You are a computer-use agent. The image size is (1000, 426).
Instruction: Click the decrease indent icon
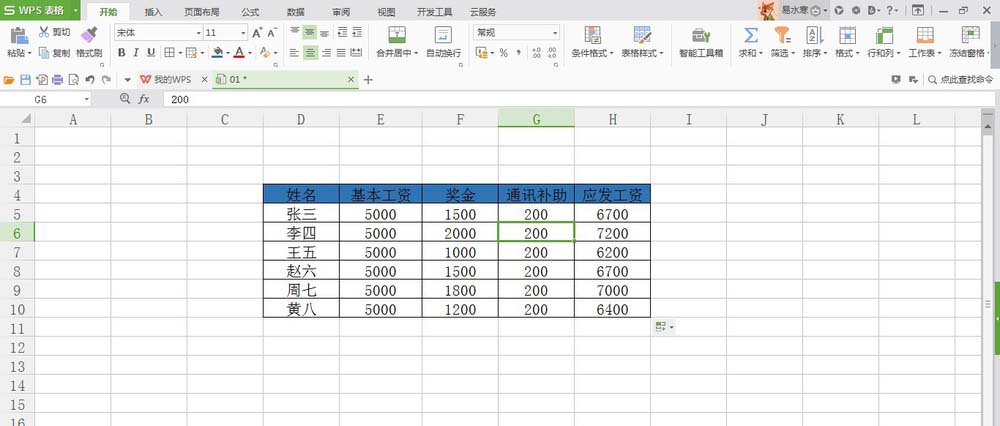click(x=342, y=32)
